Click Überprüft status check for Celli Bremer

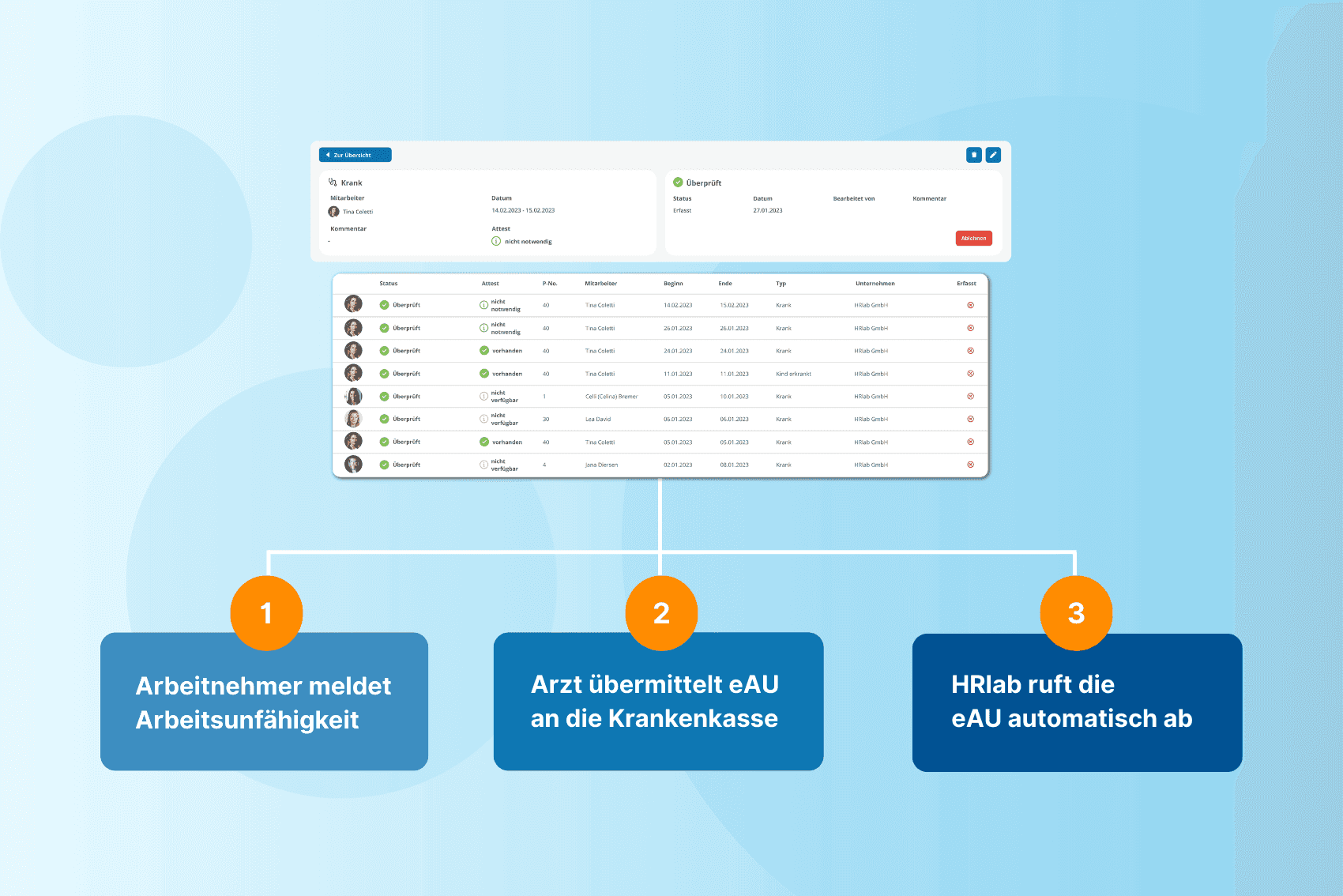click(384, 397)
